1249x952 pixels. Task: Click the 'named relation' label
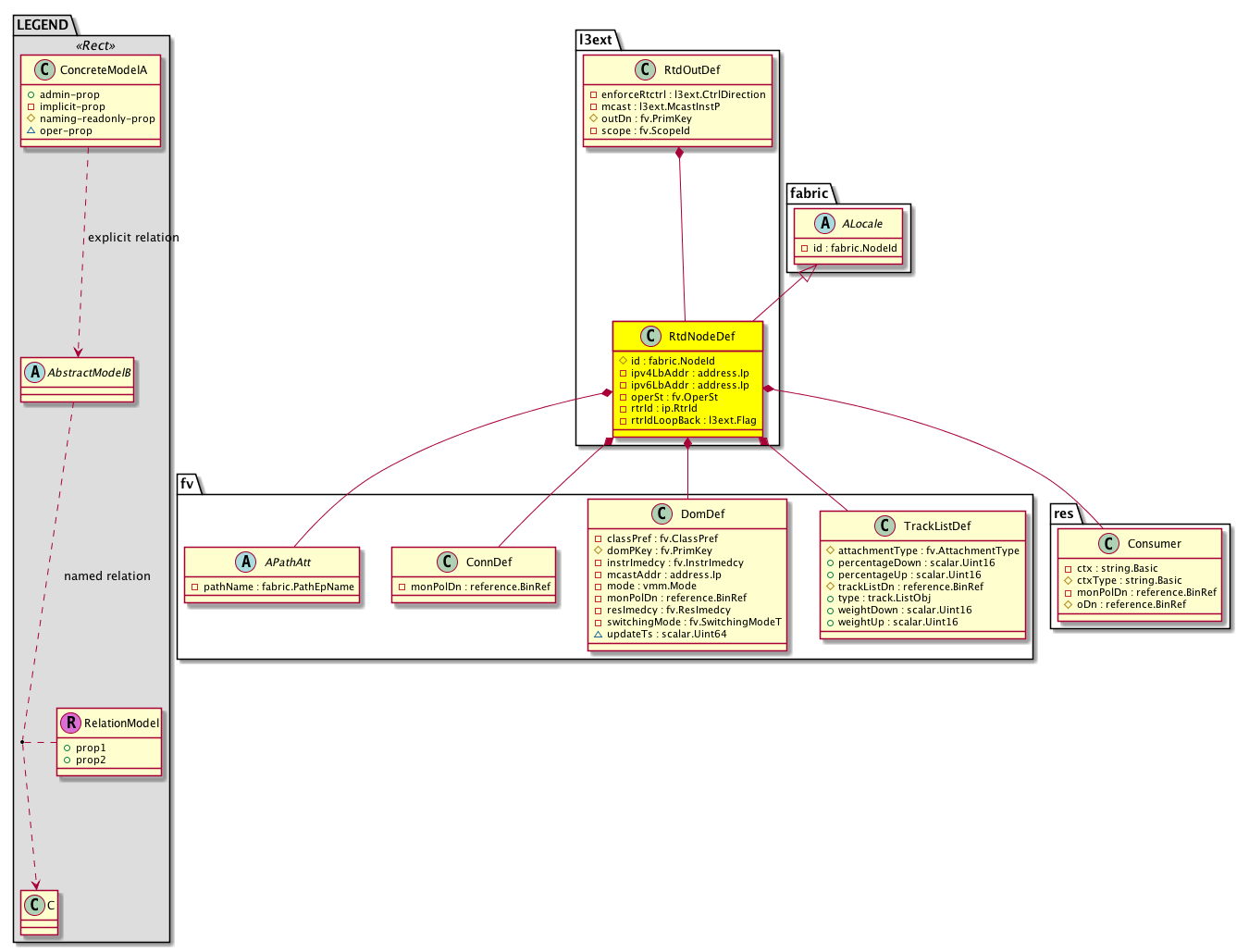(107, 576)
